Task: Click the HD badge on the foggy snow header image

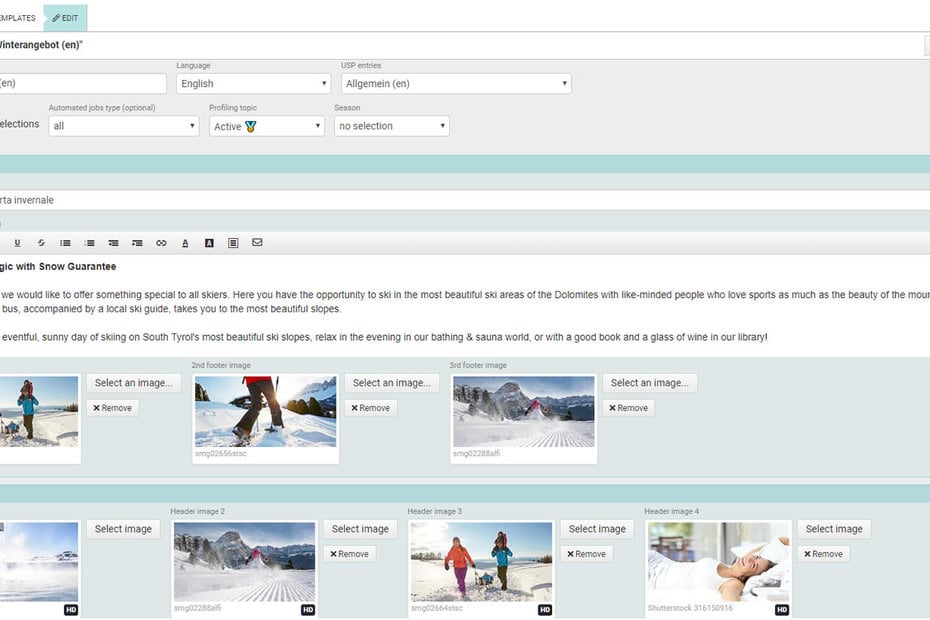Action: click(x=71, y=609)
